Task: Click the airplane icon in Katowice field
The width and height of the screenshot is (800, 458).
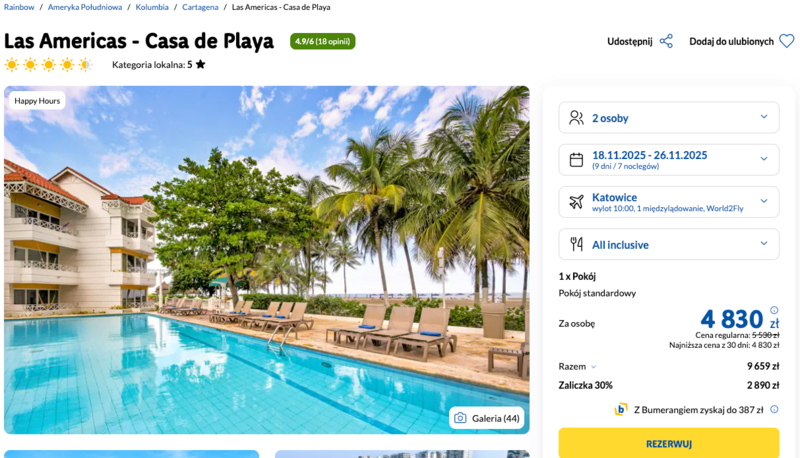Action: coord(576,202)
